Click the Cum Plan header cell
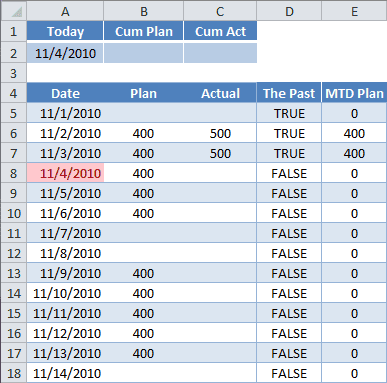This screenshot has width=387, height=383. click(x=144, y=31)
